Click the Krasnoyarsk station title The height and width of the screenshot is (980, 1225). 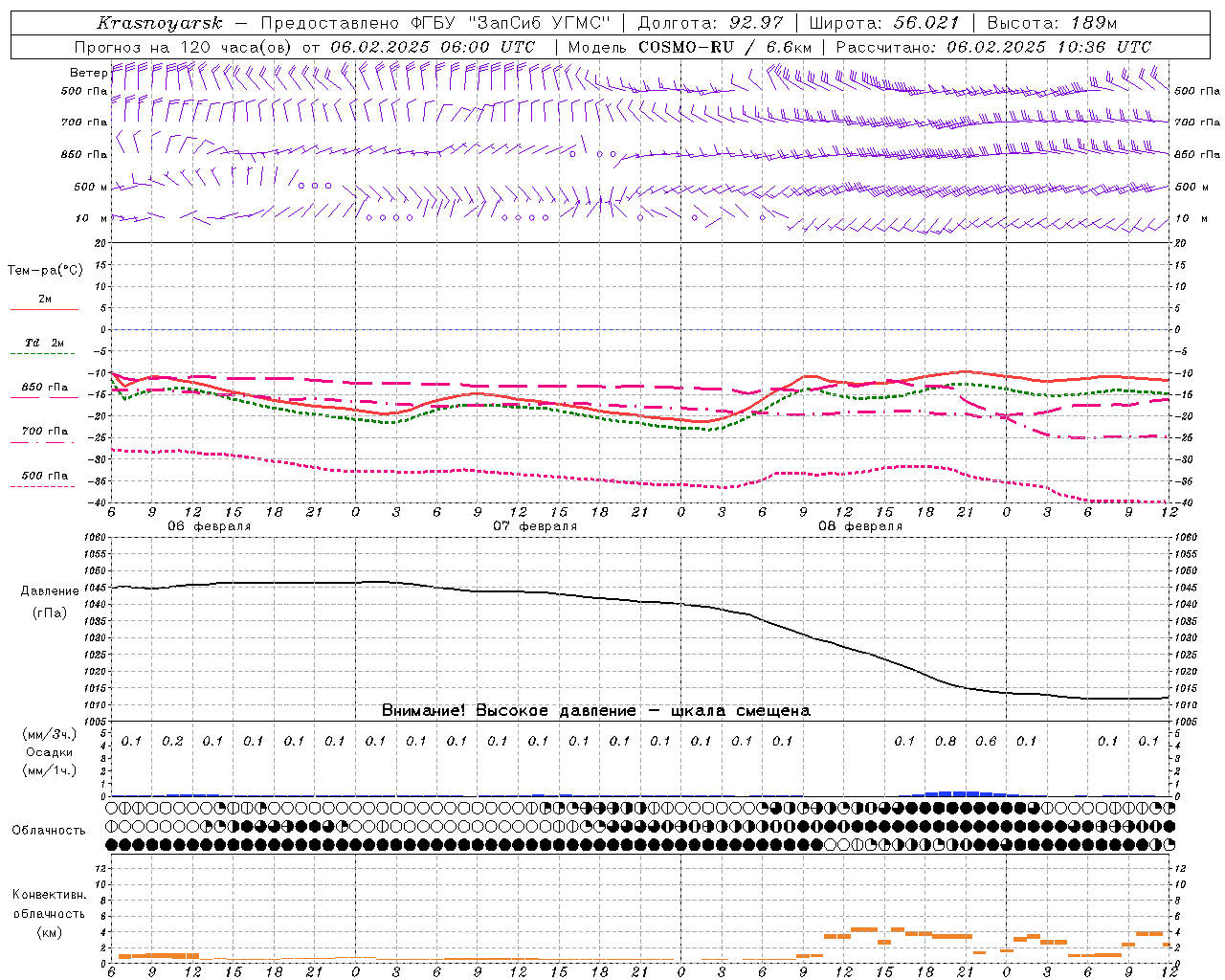pos(160,23)
